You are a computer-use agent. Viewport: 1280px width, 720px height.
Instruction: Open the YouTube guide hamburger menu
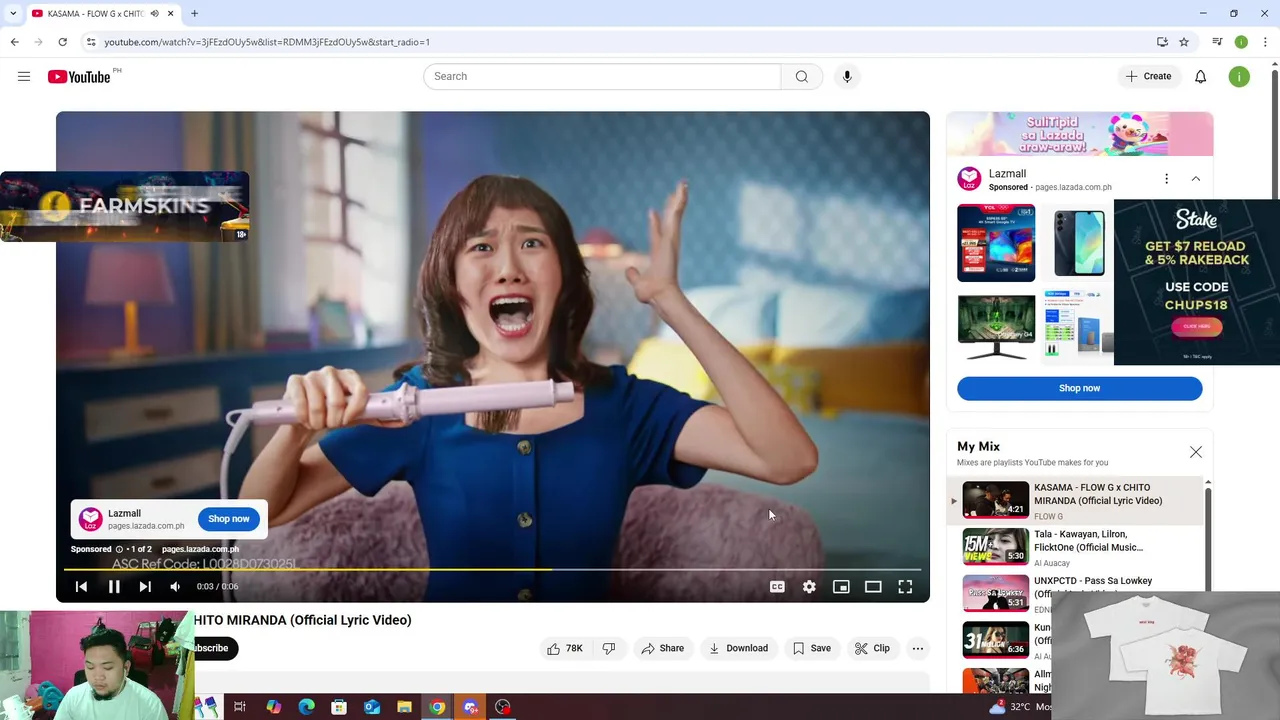click(24, 76)
